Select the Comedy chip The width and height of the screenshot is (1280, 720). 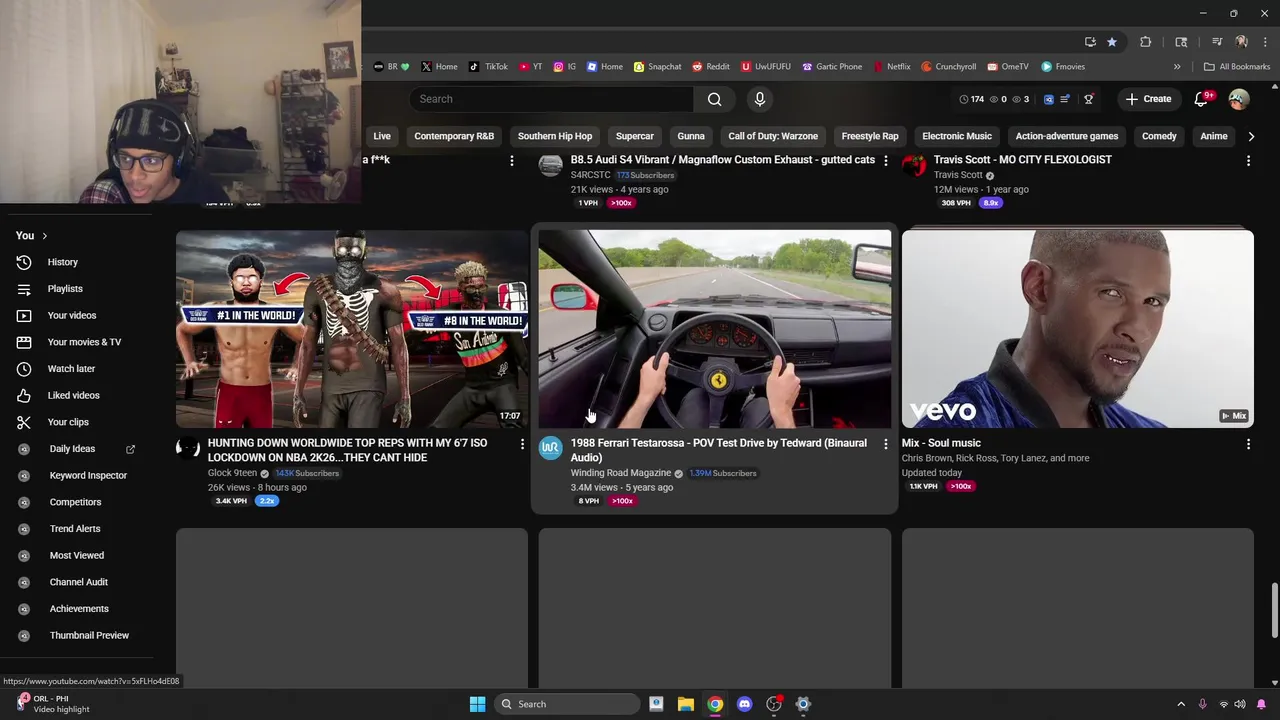coord(1159,136)
